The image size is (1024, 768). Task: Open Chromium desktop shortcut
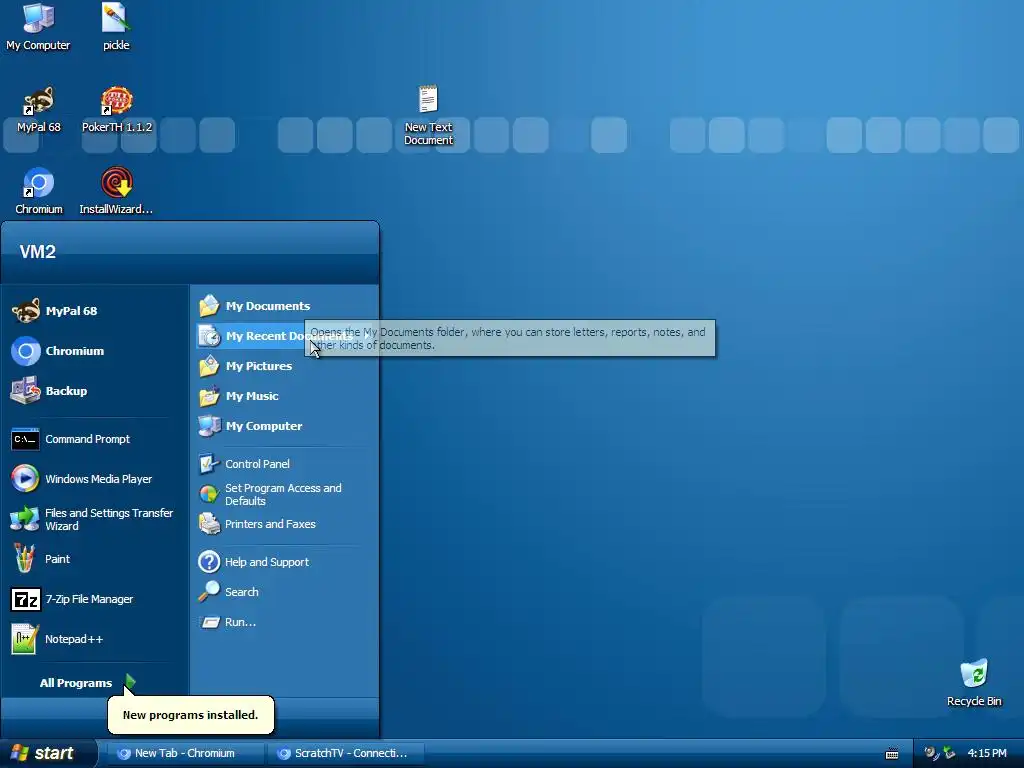point(39,191)
